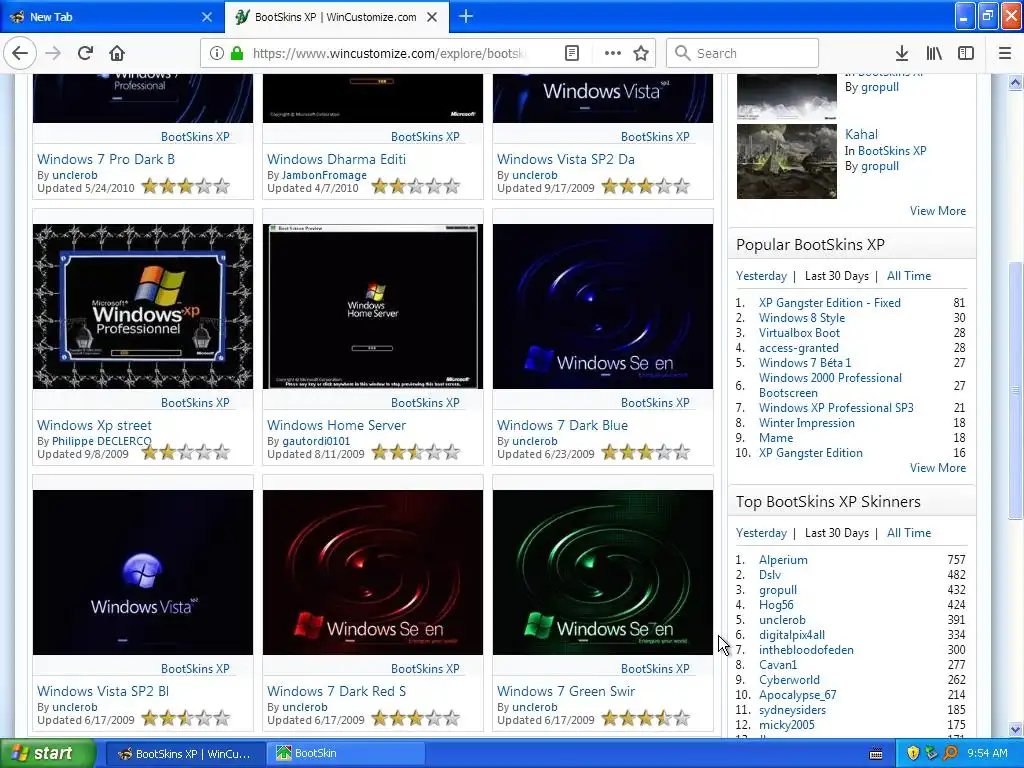Open a new browser tab

point(466,16)
